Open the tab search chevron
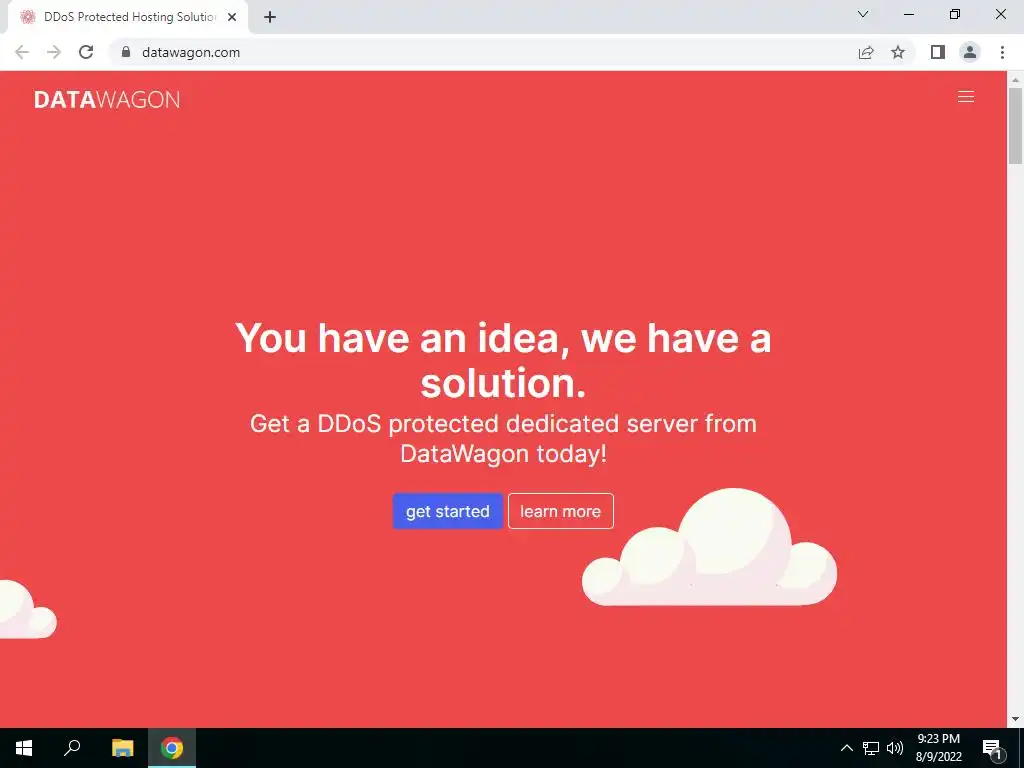This screenshot has height=768, width=1024. tap(863, 14)
